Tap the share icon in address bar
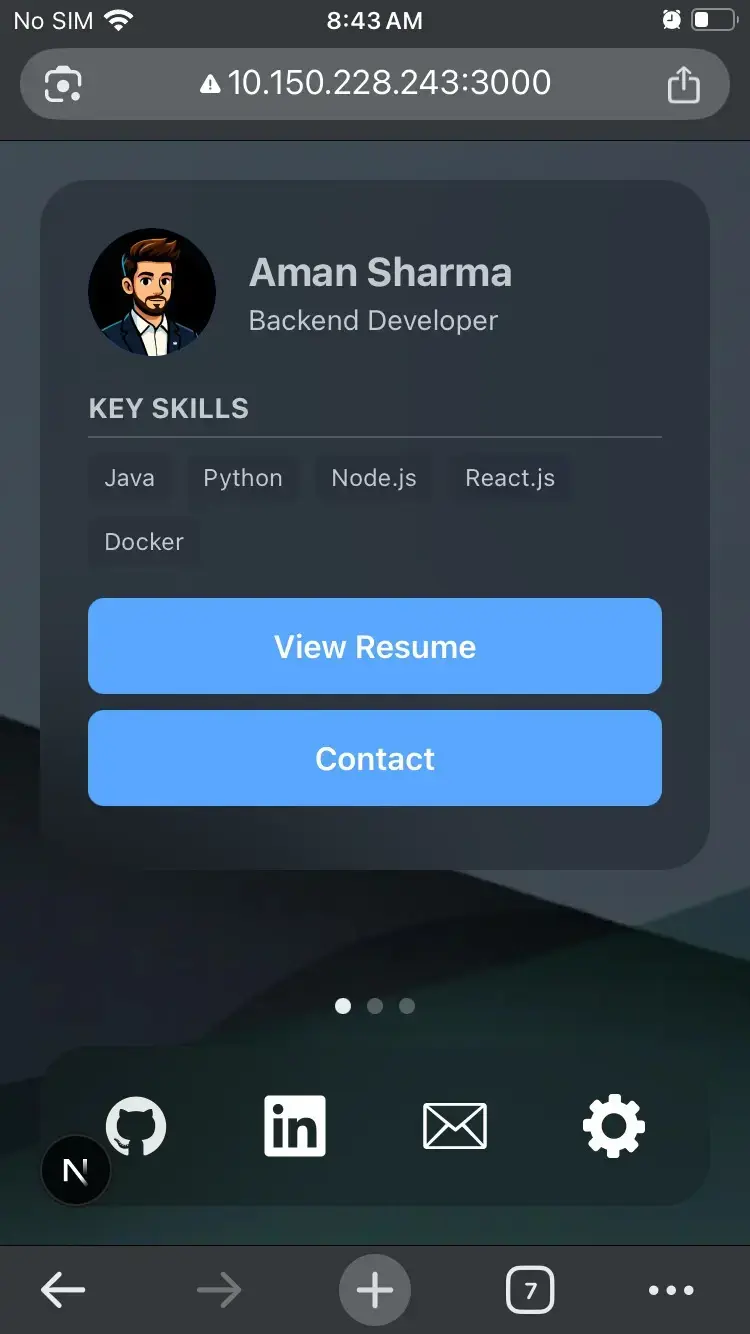 (x=684, y=84)
